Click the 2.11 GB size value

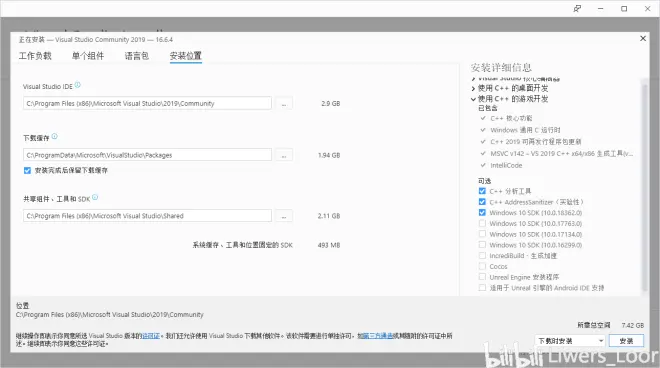coord(329,216)
